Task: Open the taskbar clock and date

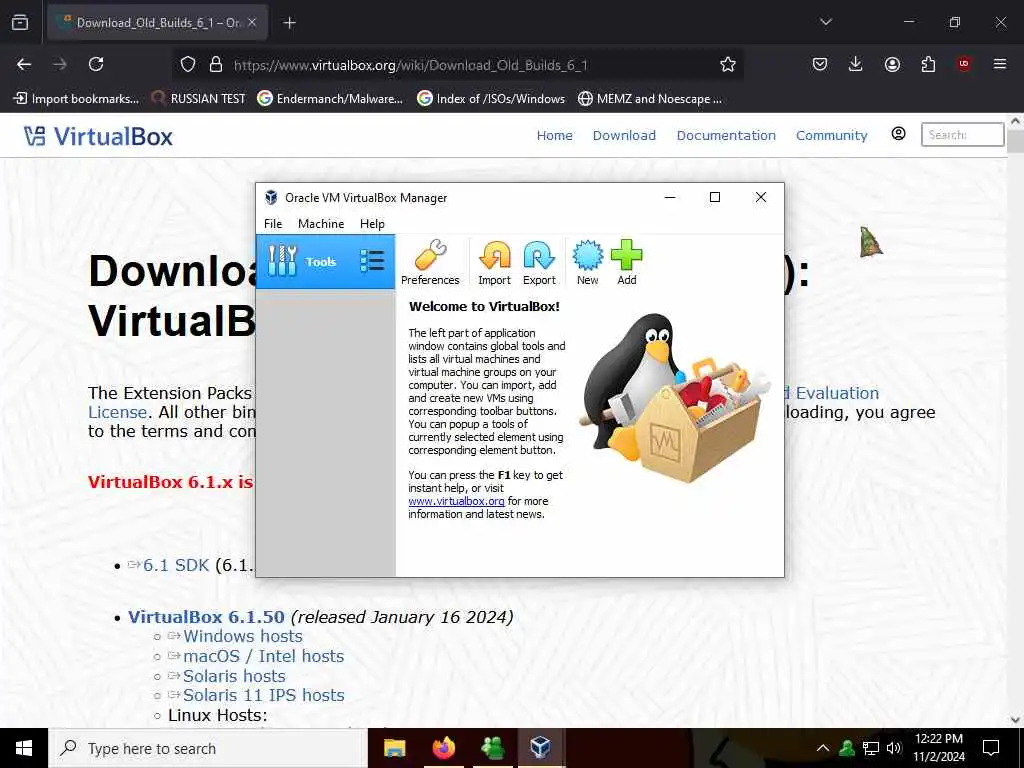Action: pyautogui.click(x=938, y=748)
